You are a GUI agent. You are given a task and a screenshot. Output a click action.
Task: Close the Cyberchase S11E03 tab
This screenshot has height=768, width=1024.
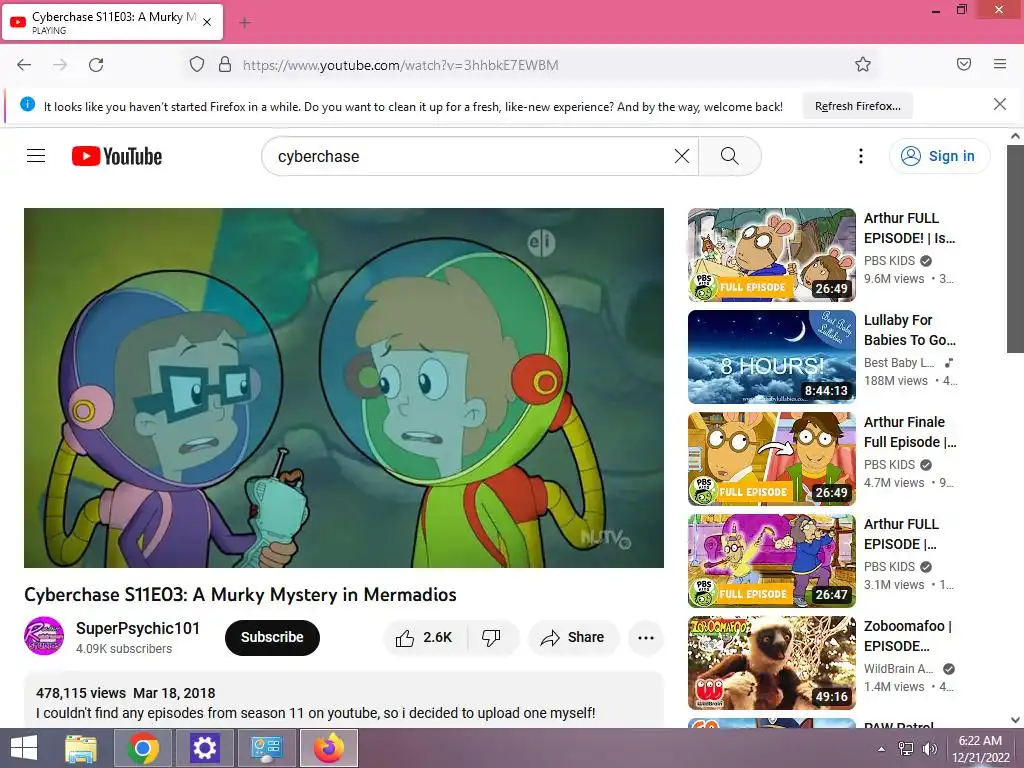click(x=207, y=22)
